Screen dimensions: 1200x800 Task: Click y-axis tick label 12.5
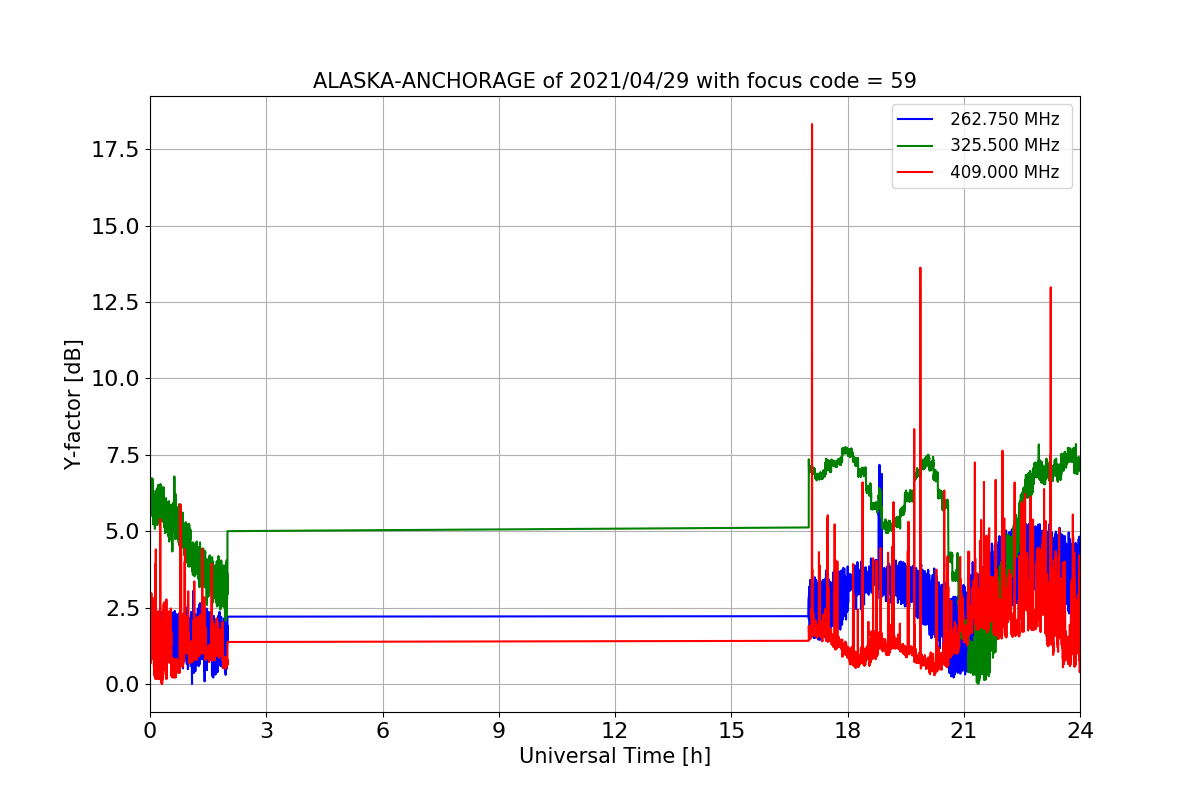click(117, 302)
